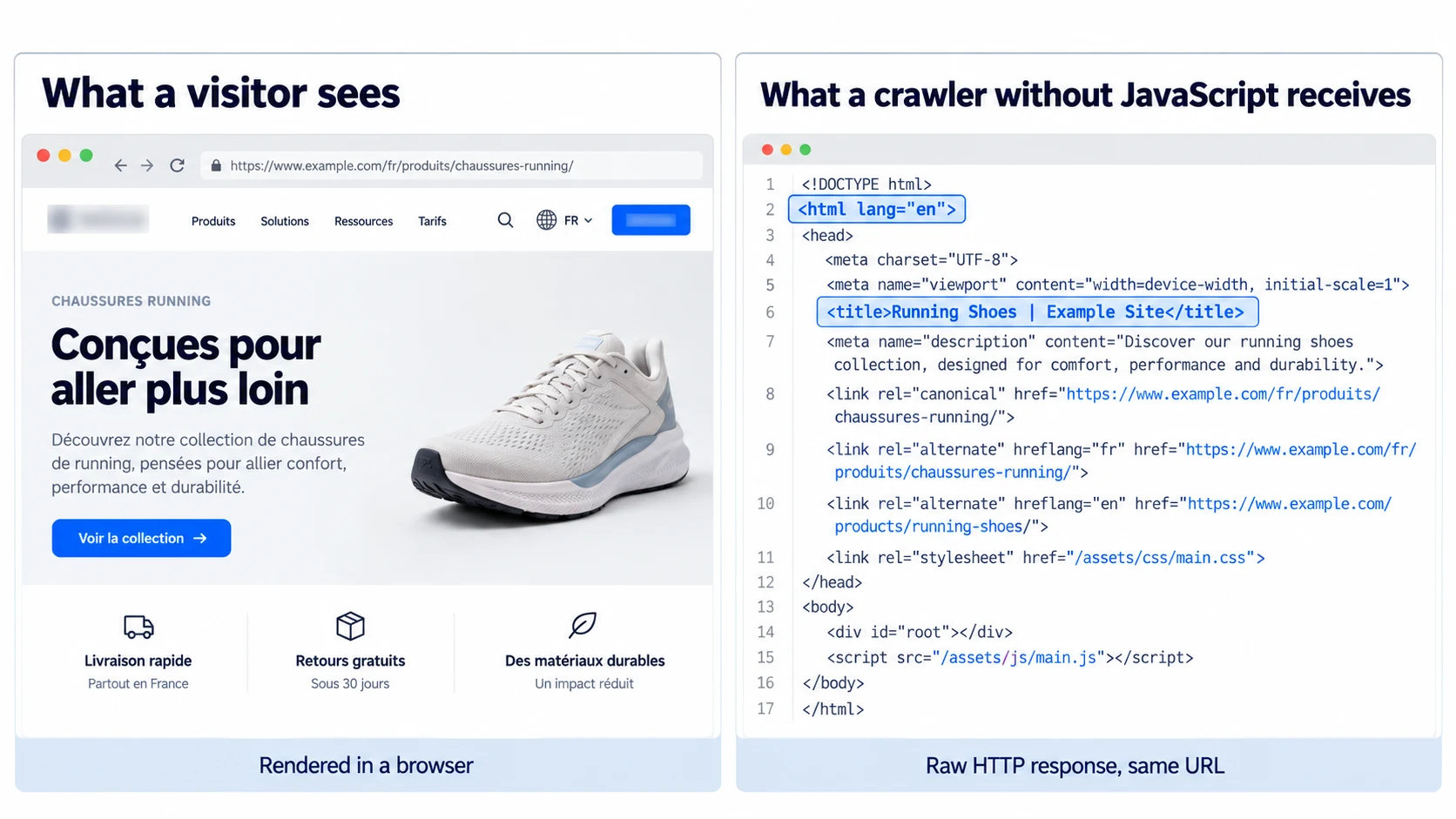Viewport: 1456px width, 819px height.
Task: Click the delivery truck icon
Action: [138, 627]
